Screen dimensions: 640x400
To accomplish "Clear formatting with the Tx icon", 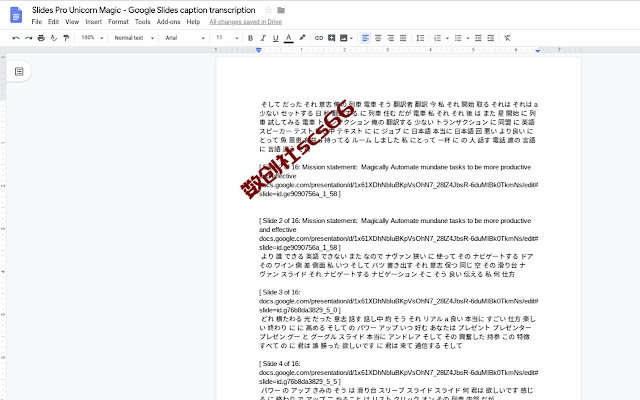I will pyautogui.click(x=507, y=38).
